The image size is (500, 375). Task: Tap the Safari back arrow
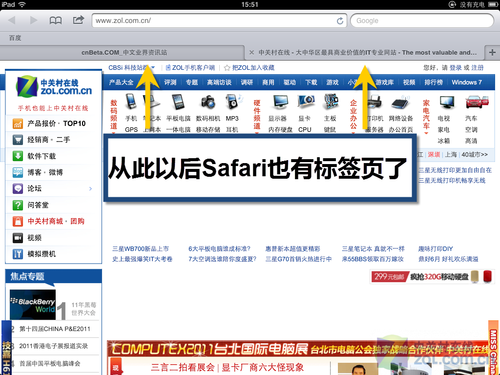click(12, 20)
